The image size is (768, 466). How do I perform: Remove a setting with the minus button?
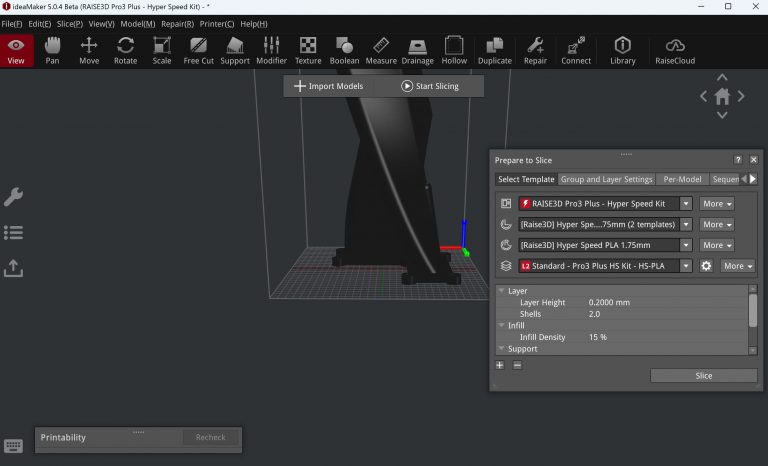pos(517,365)
